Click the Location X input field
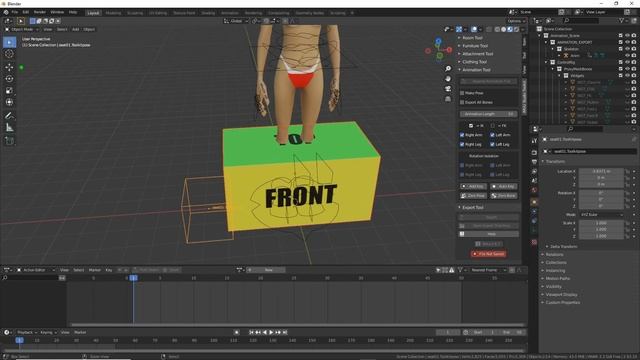This screenshot has width=640, height=360. pyautogui.click(x=601, y=171)
